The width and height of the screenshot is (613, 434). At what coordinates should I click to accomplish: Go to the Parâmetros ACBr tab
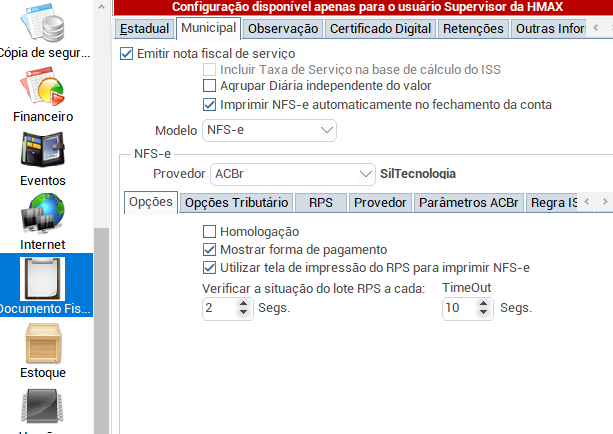(469, 203)
